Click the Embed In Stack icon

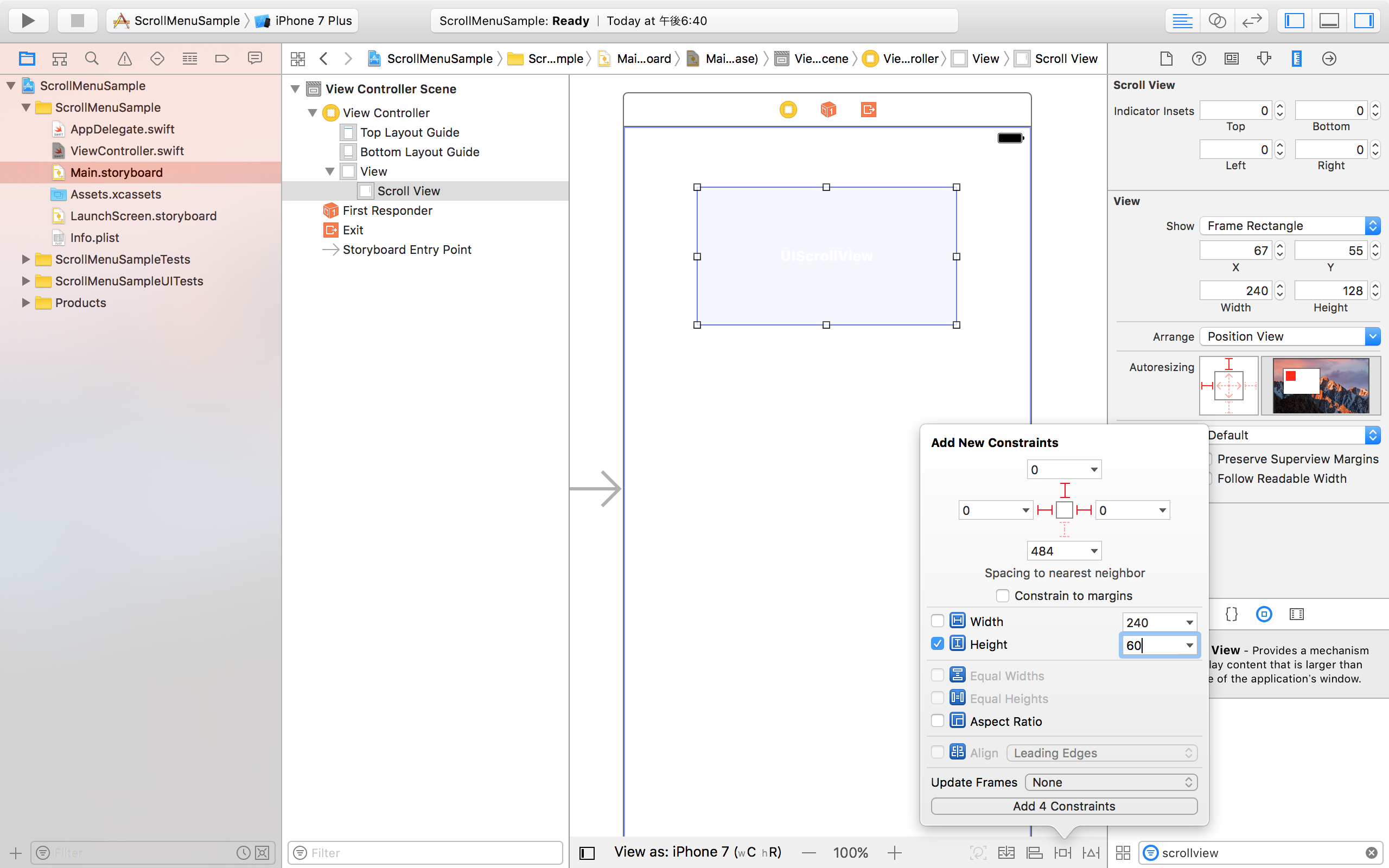(1006, 852)
